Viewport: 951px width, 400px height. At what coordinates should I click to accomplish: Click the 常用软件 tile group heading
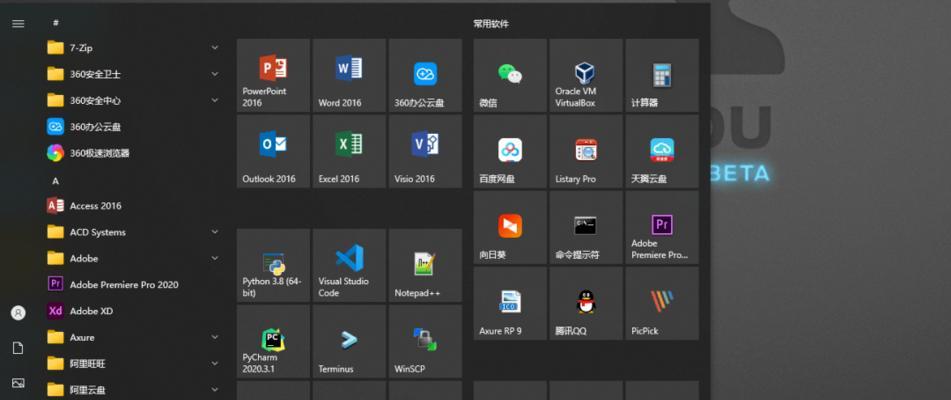491,24
